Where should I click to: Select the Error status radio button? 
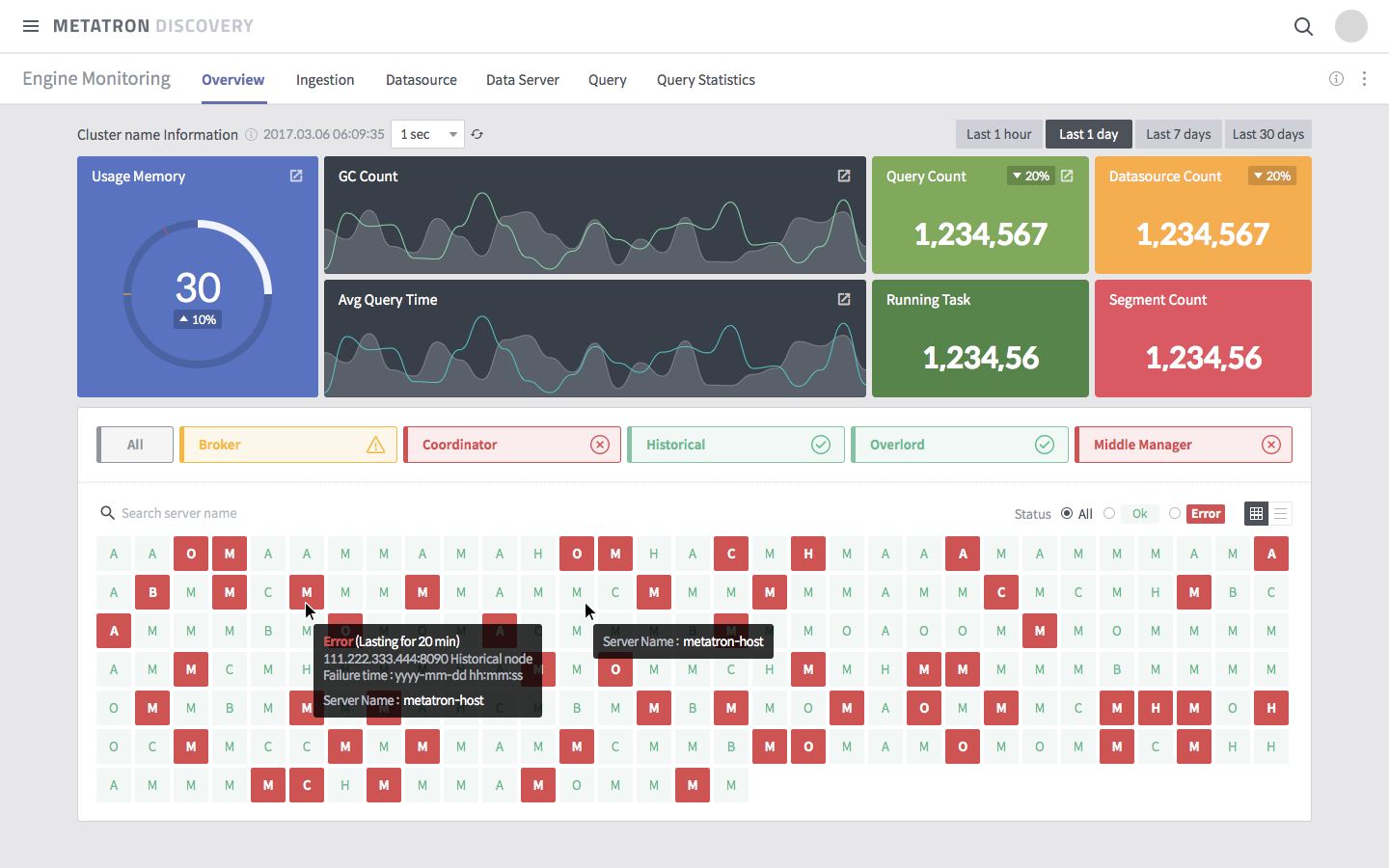(1175, 513)
